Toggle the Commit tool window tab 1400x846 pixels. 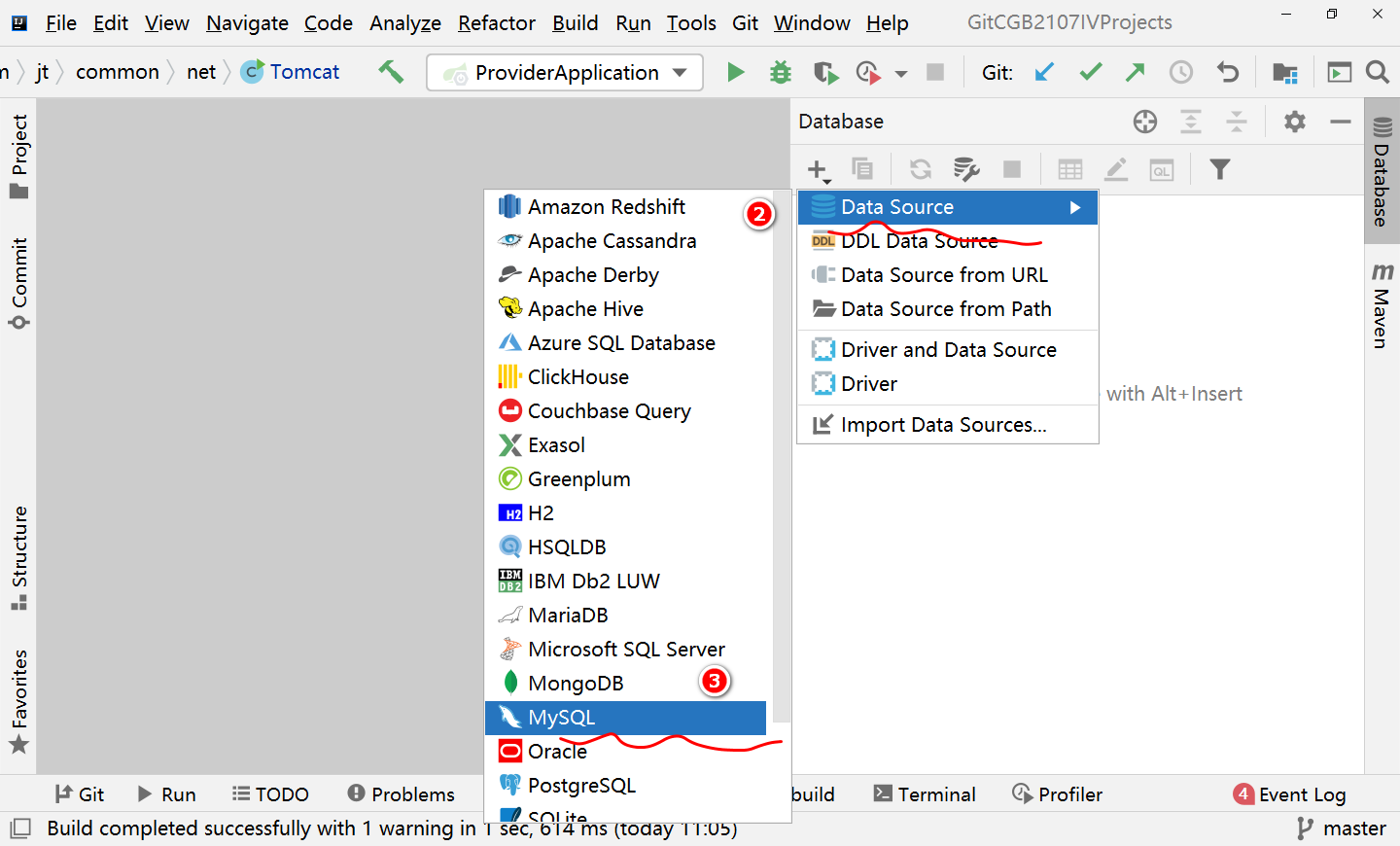tap(18, 283)
